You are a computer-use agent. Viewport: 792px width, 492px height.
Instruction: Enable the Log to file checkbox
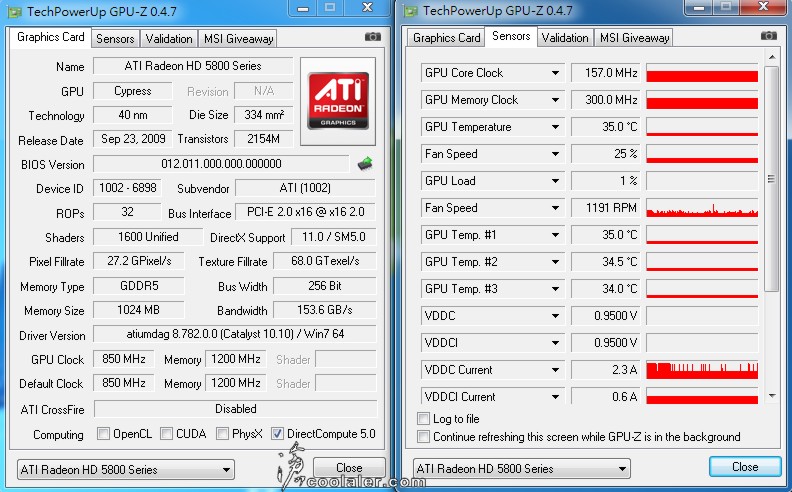pos(423,418)
